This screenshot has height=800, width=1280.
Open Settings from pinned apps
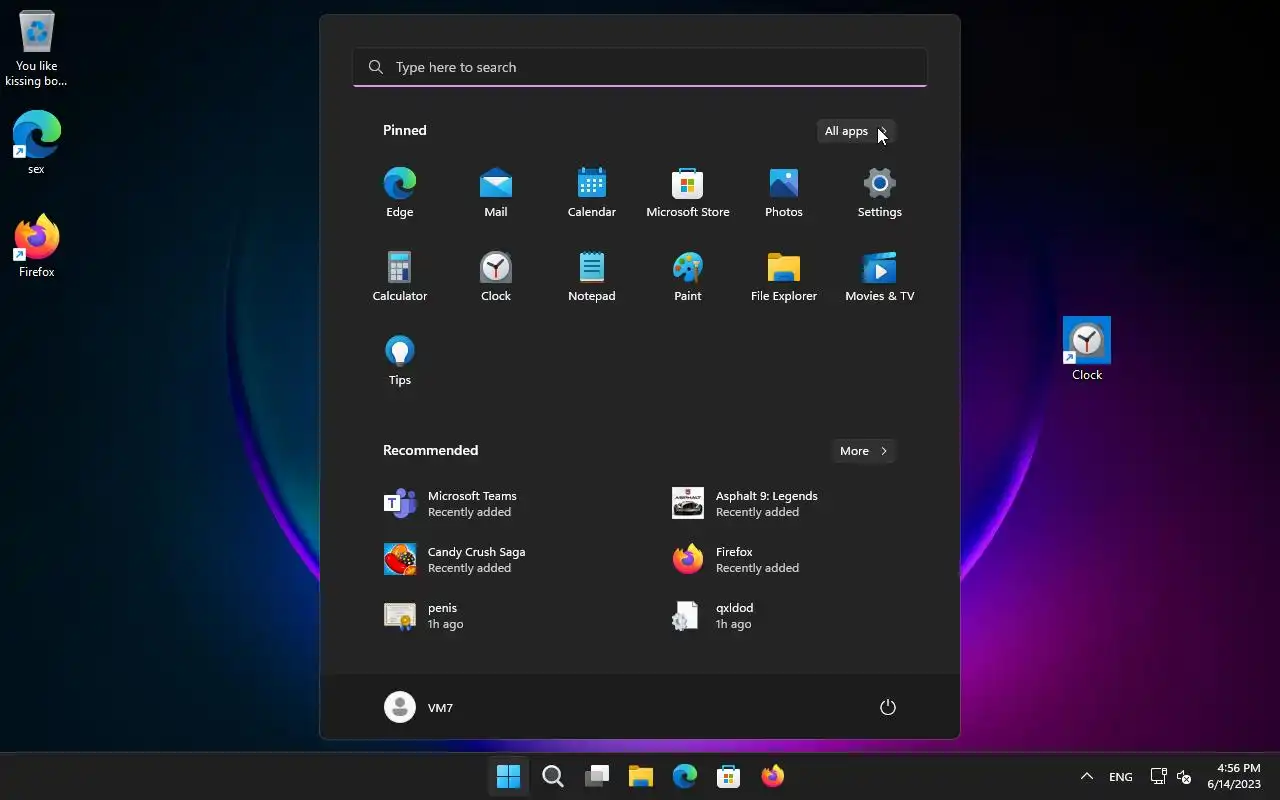(879, 192)
